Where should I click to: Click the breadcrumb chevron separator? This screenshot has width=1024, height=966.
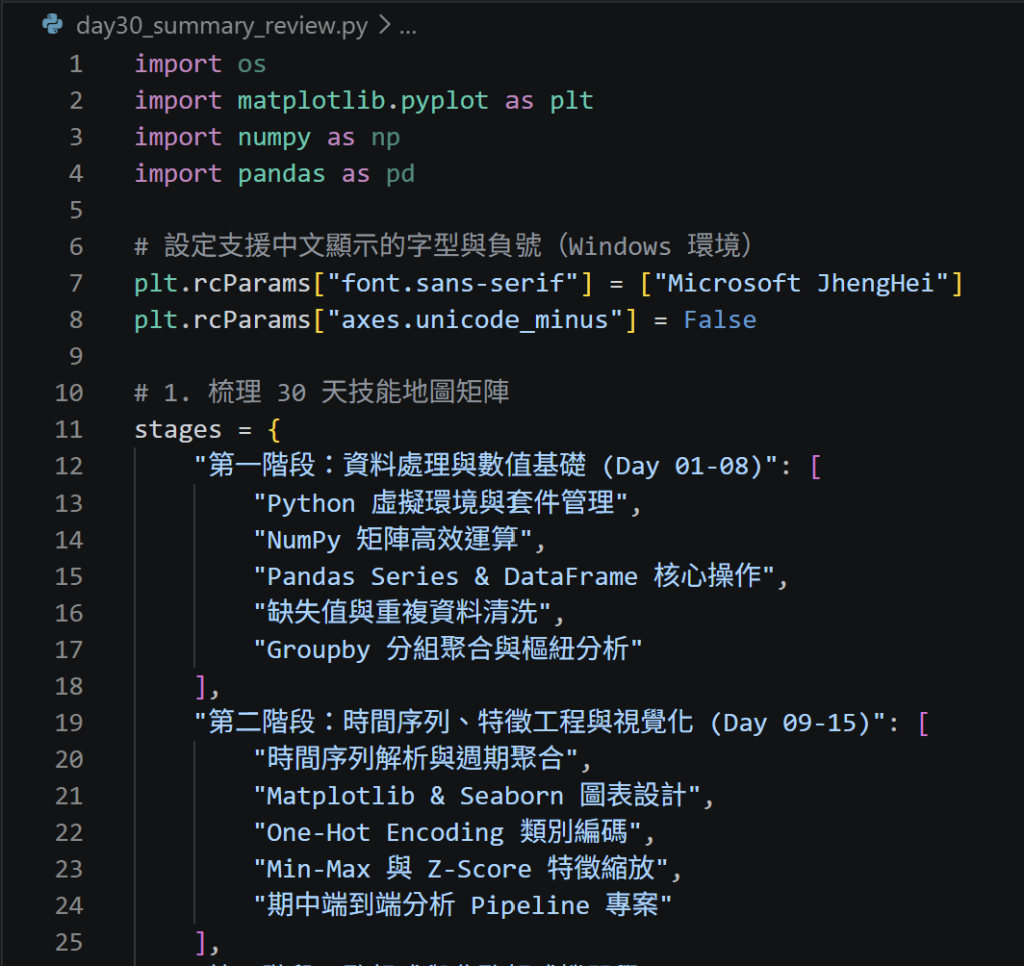tap(385, 25)
